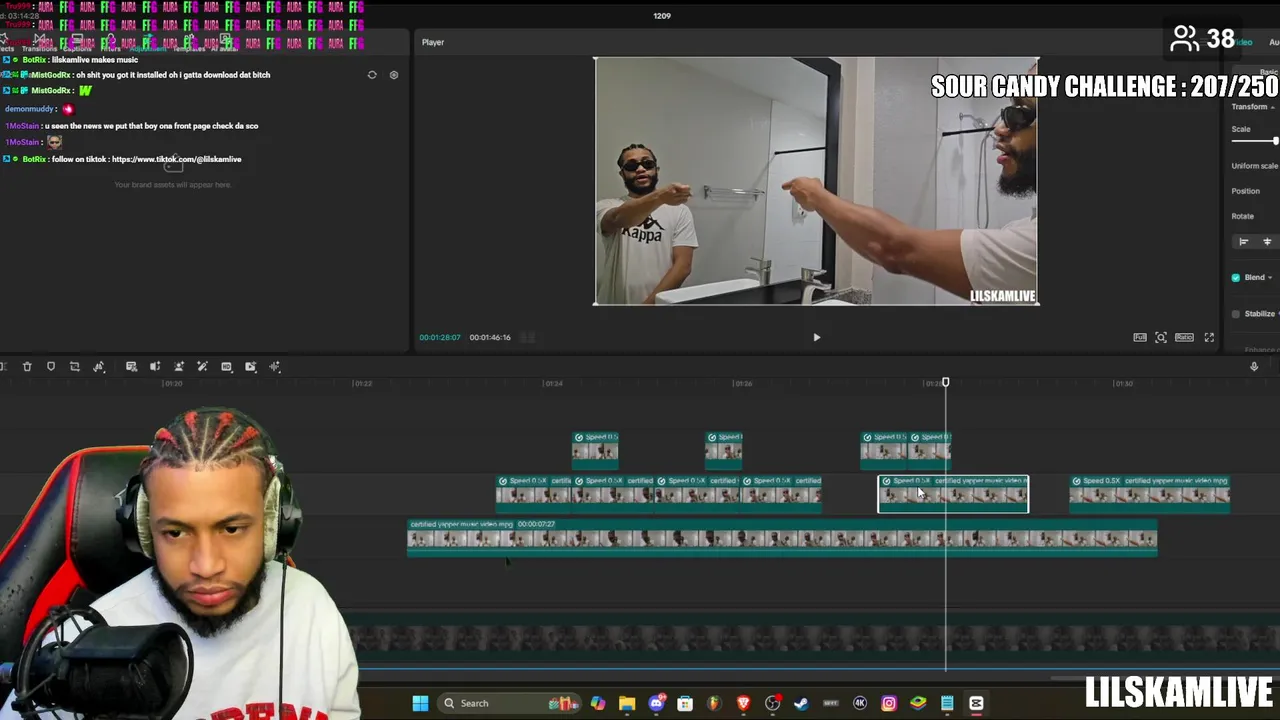The height and width of the screenshot is (720, 1280).
Task: Open File Explorer from the taskbar
Action: coord(627,704)
